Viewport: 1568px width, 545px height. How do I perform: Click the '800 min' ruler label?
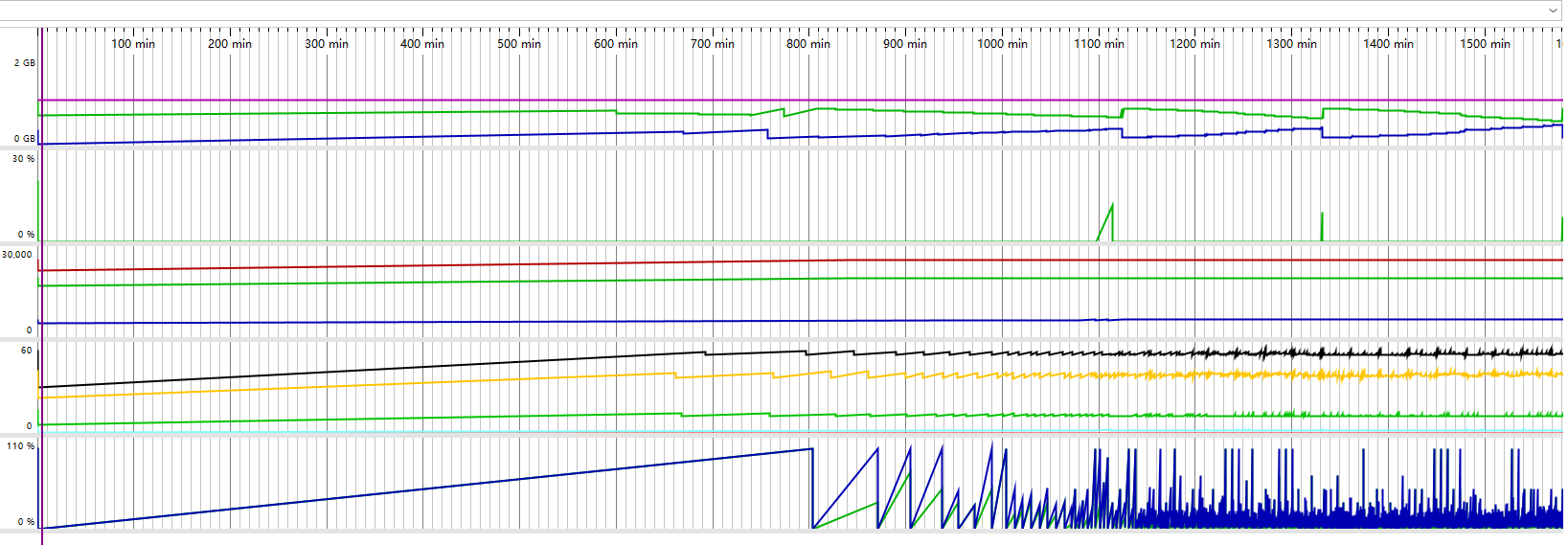point(808,44)
